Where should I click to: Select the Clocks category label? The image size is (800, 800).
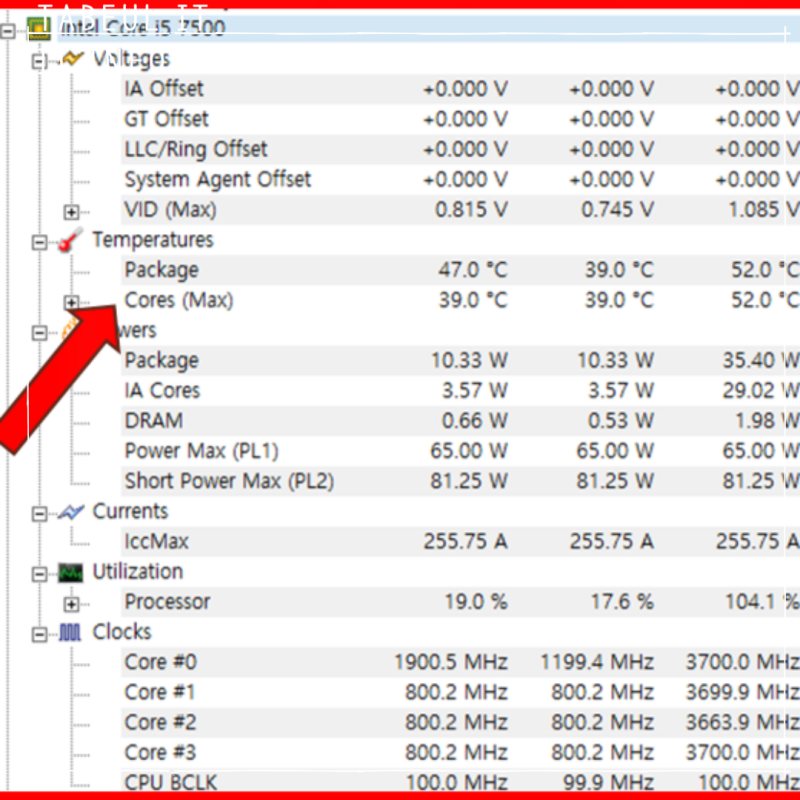coord(122,632)
